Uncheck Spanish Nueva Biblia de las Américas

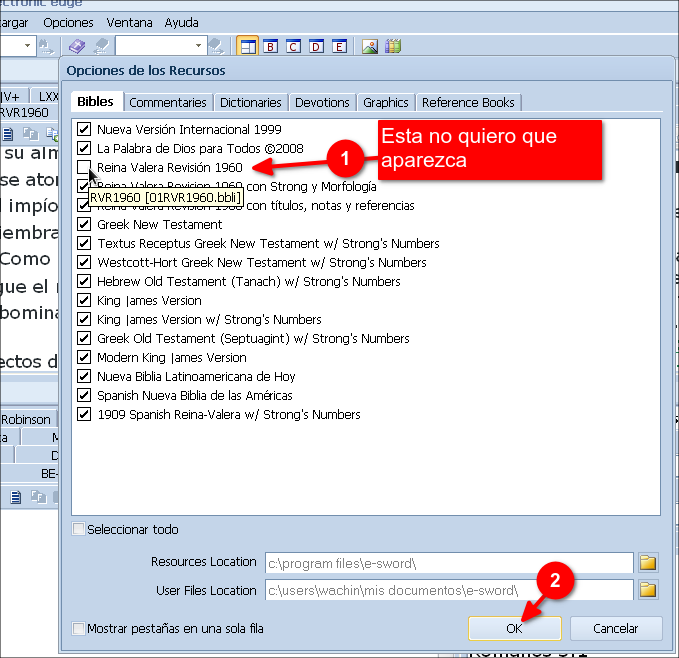(84, 395)
